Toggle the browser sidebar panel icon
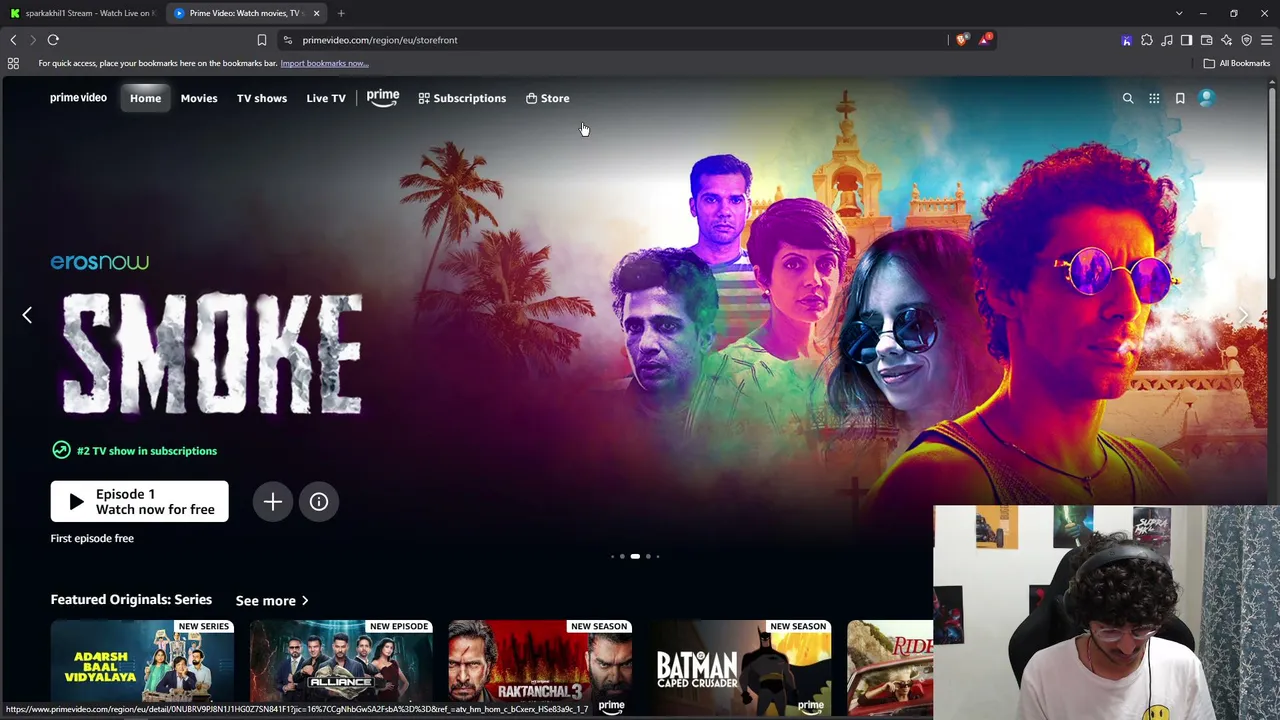 1187,40
